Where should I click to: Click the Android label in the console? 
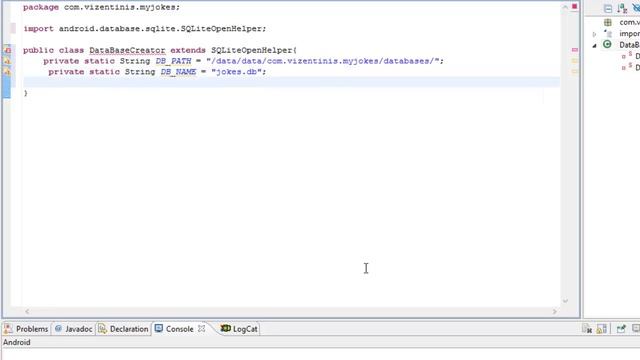pos(17,342)
